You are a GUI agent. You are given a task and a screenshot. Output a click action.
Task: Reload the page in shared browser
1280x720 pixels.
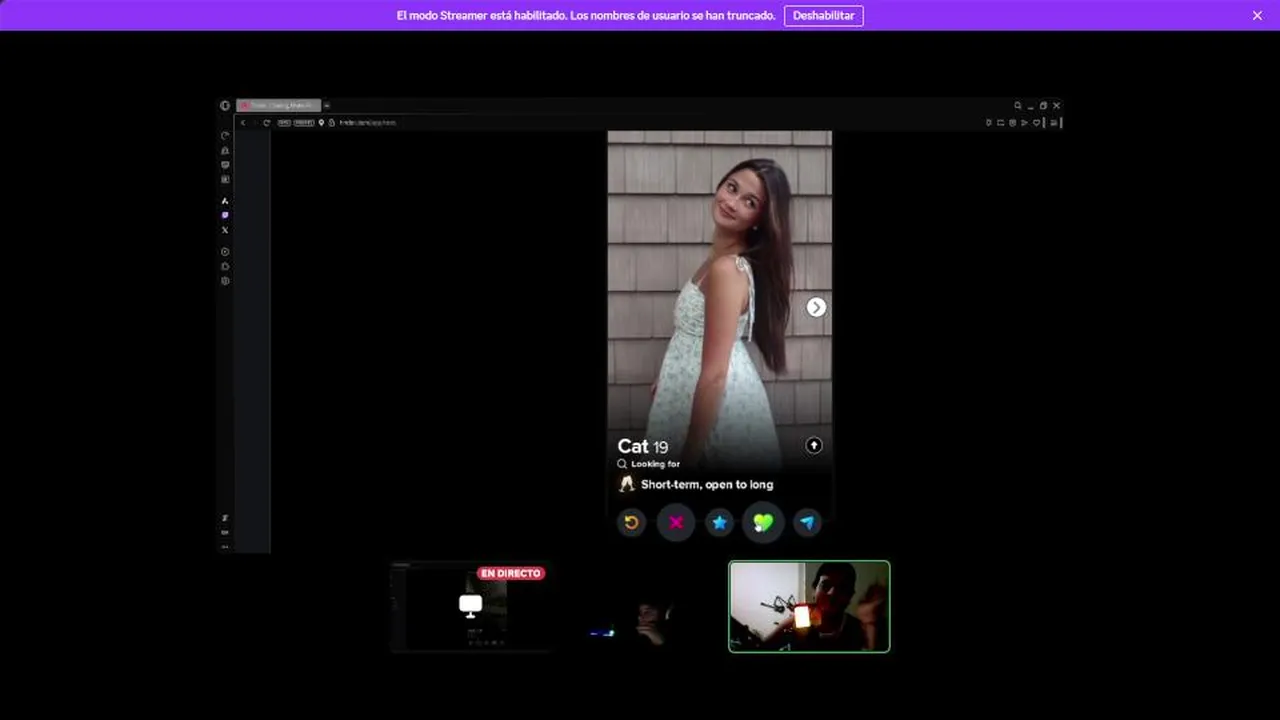pos(267,123)
